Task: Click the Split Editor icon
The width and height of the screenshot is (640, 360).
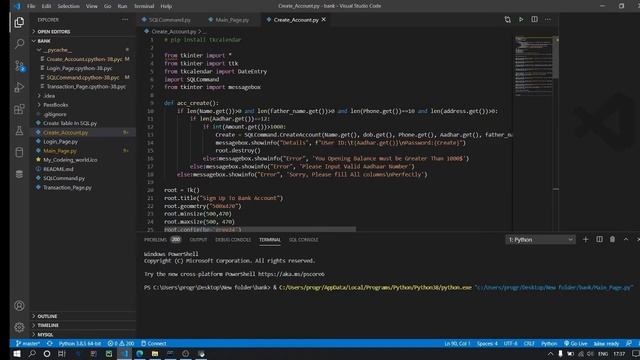Action: (534, 20)
